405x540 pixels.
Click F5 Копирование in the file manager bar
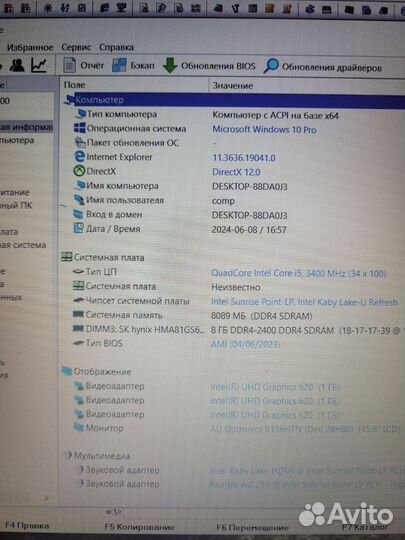[x=139, y=527]
